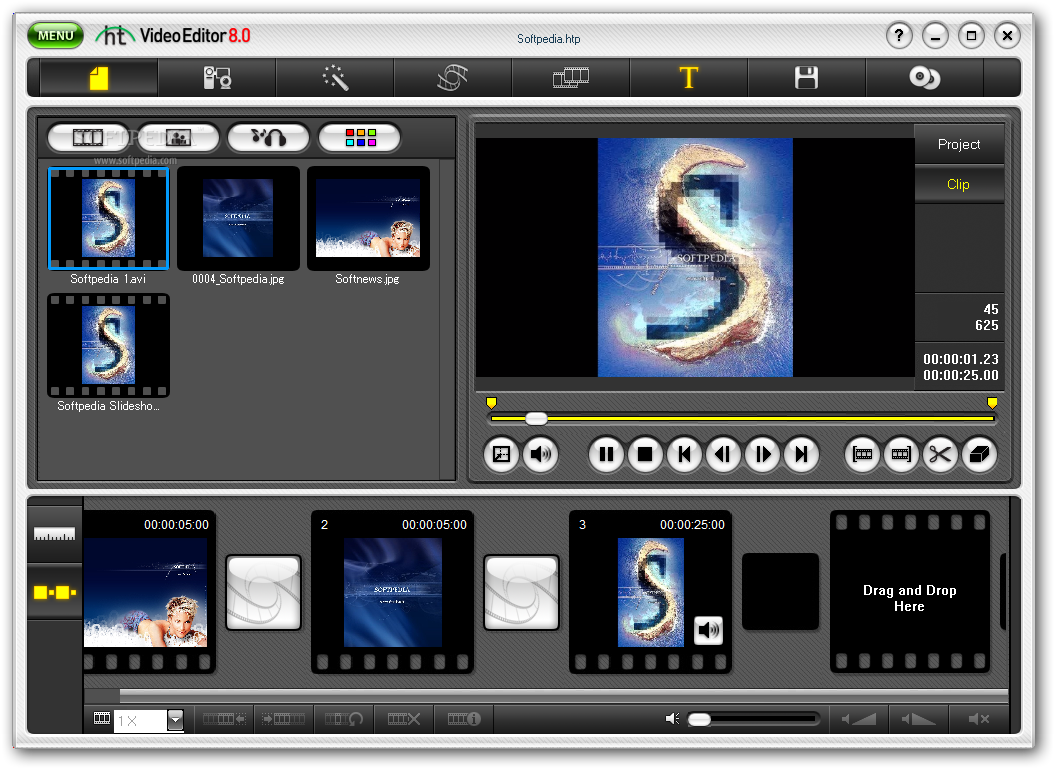The width and height of the screenshot is (1055, 769).
Task: Click the 1X speed field
Action: click(x=141, y=720)
